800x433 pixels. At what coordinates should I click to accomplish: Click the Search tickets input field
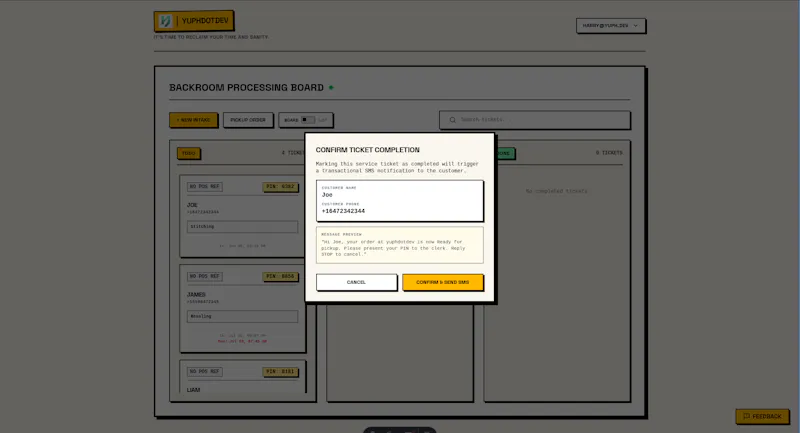[x=535, y=120]
